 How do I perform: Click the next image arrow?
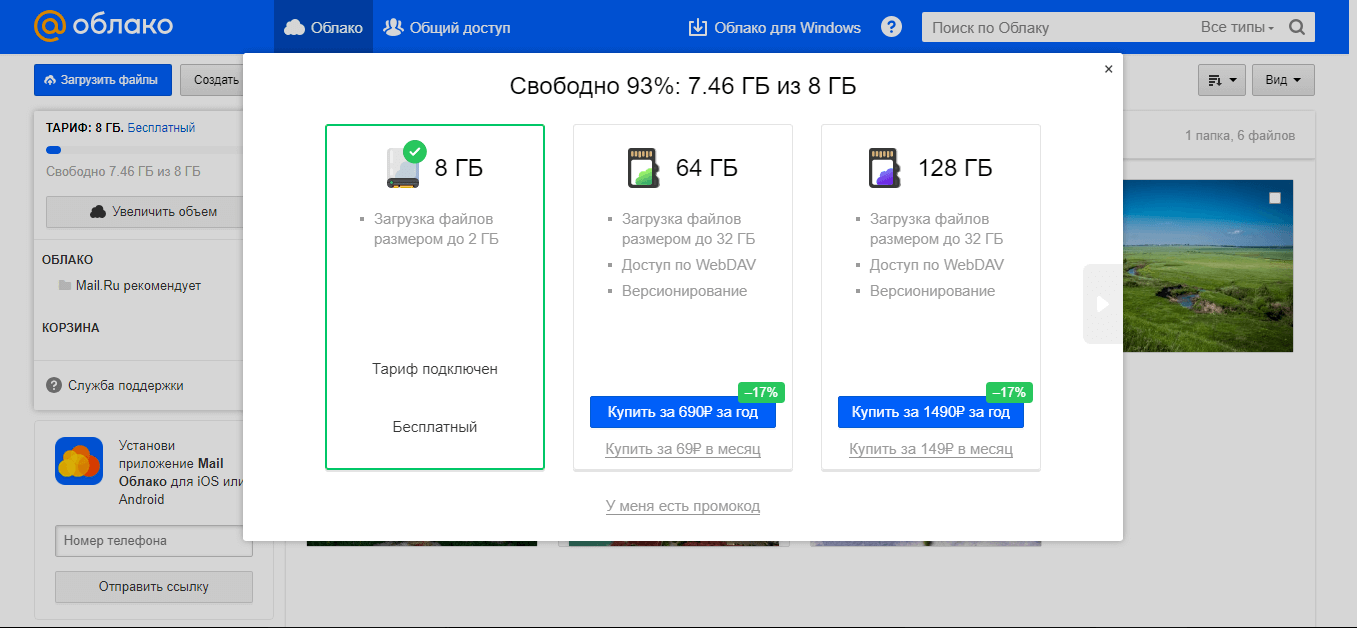(x=1102, y=304)
